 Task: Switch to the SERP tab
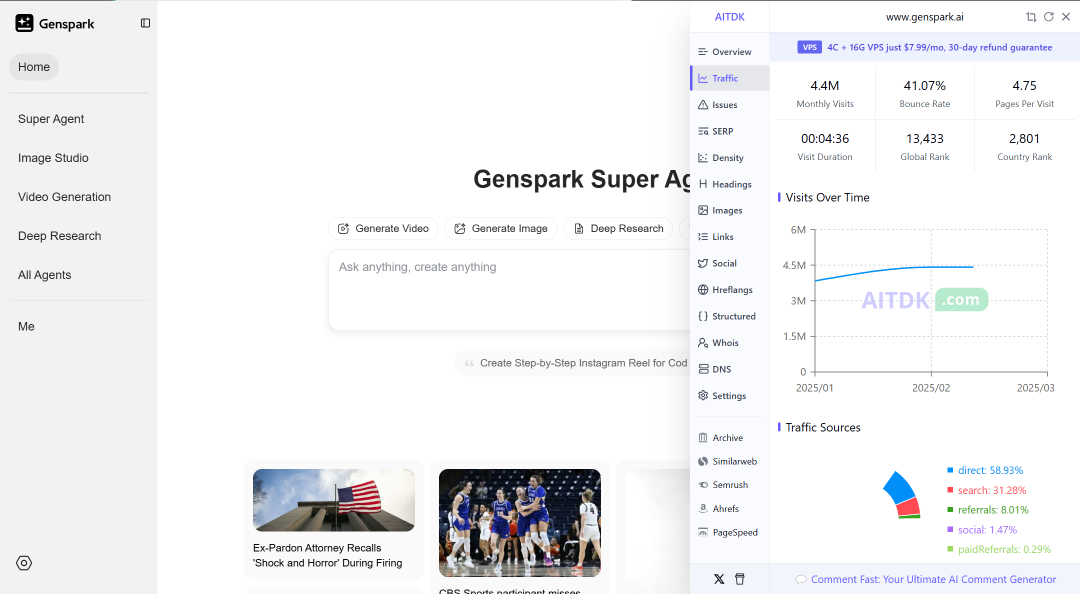tap(729, 131)
